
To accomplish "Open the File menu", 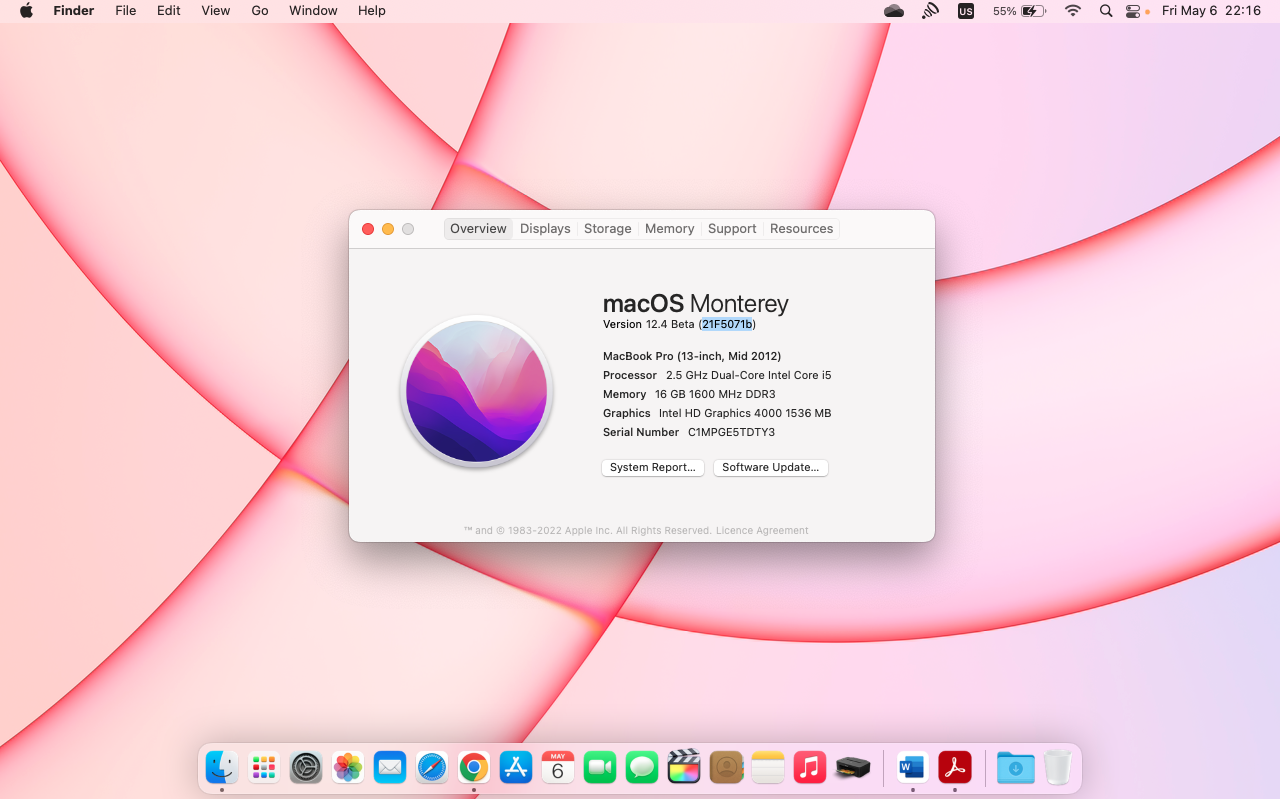I will coord(126,11).
